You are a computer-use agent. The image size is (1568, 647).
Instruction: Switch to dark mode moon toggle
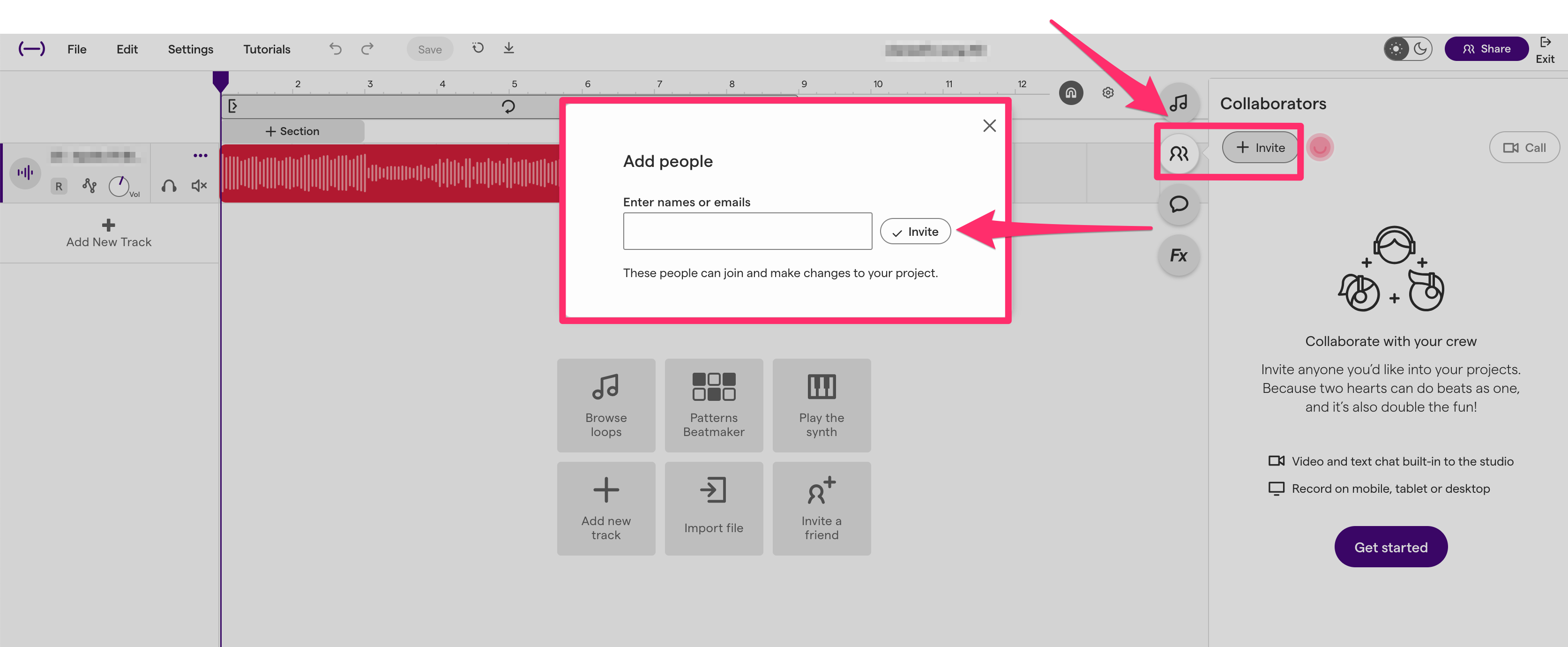click(x=1421, y=49)
